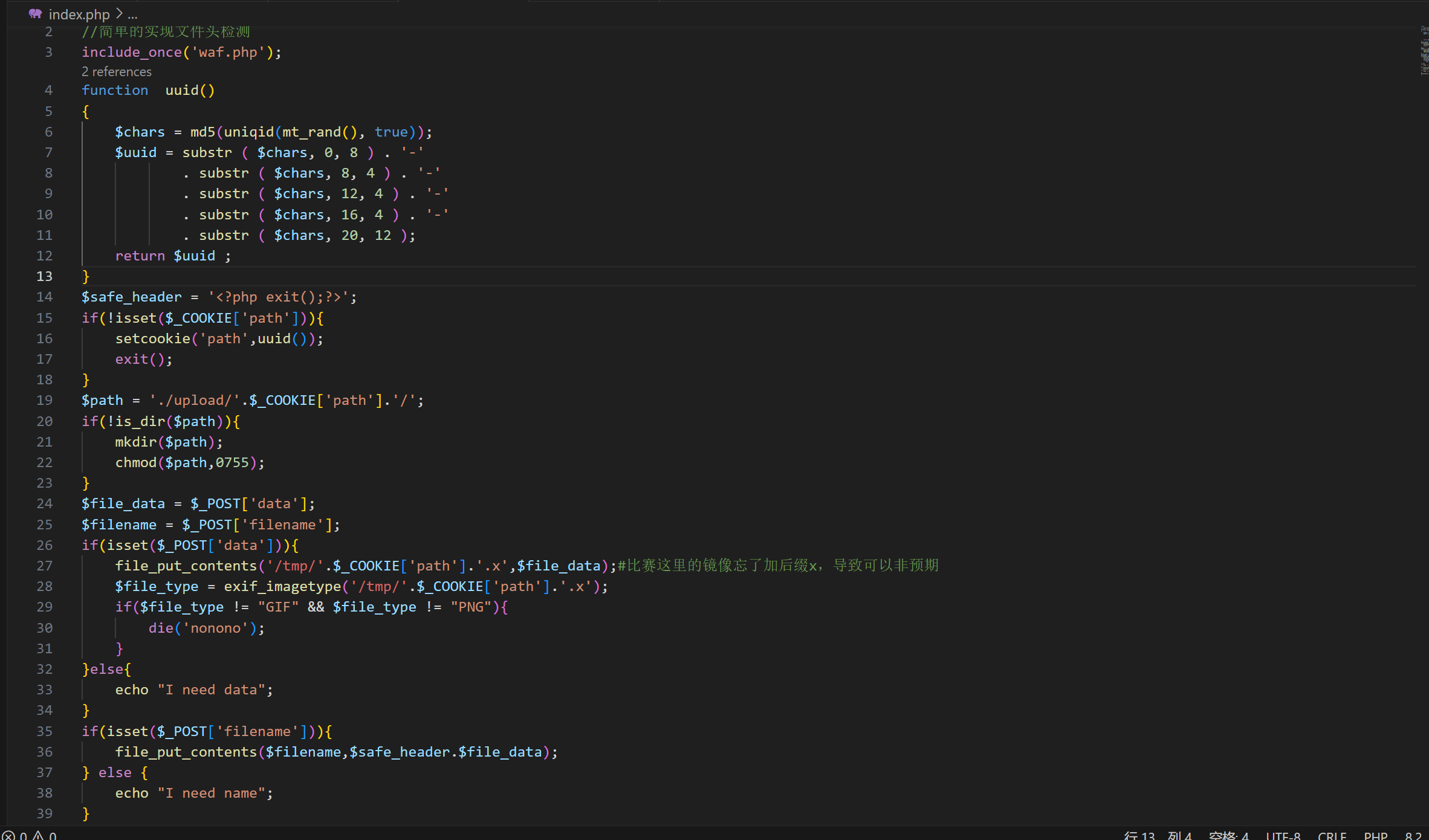The height and width of the screenshot is (840, 1429).
Task: Click the Chinese comment on line 2
Action: [166, 31]
